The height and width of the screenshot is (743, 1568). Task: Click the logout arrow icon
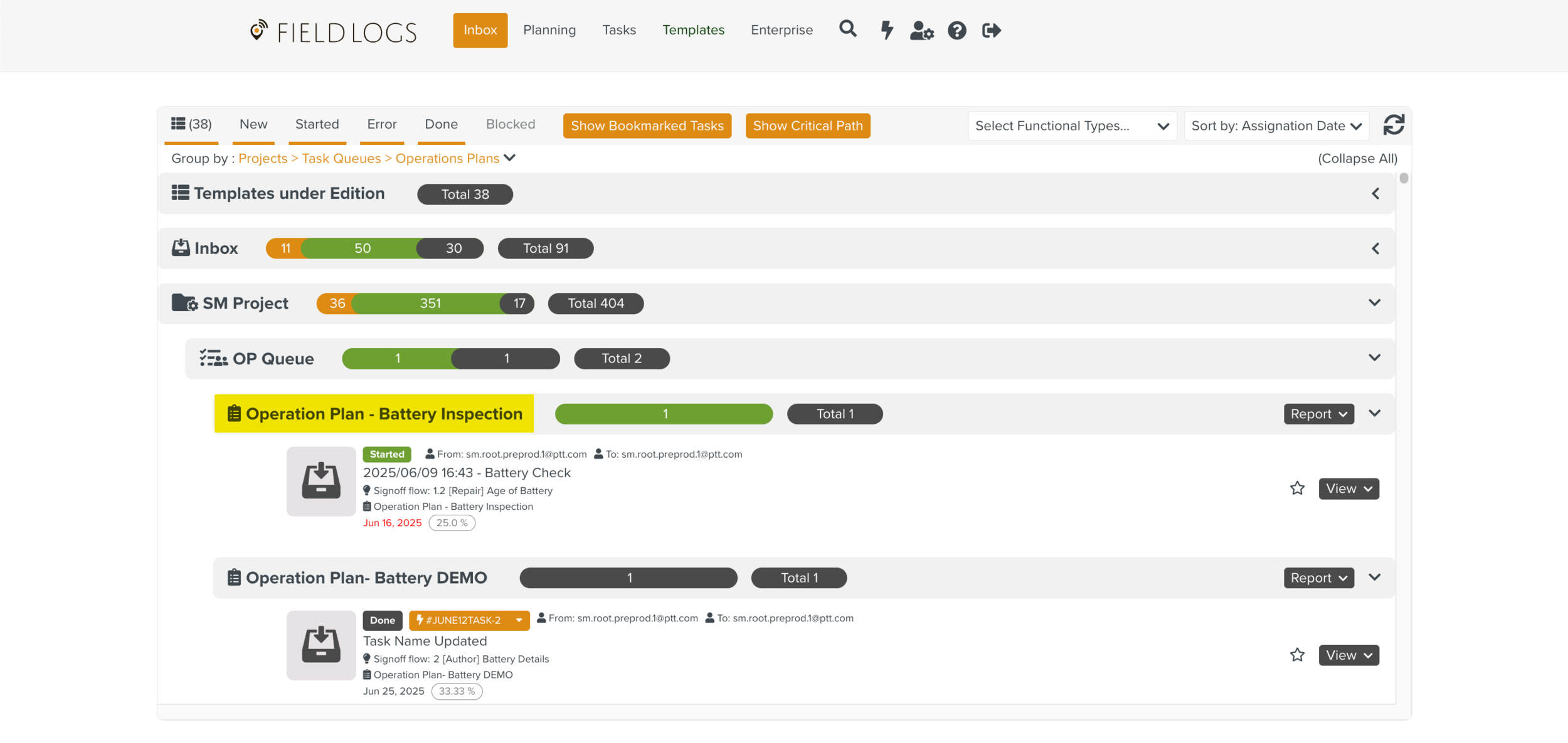point(991,30)
